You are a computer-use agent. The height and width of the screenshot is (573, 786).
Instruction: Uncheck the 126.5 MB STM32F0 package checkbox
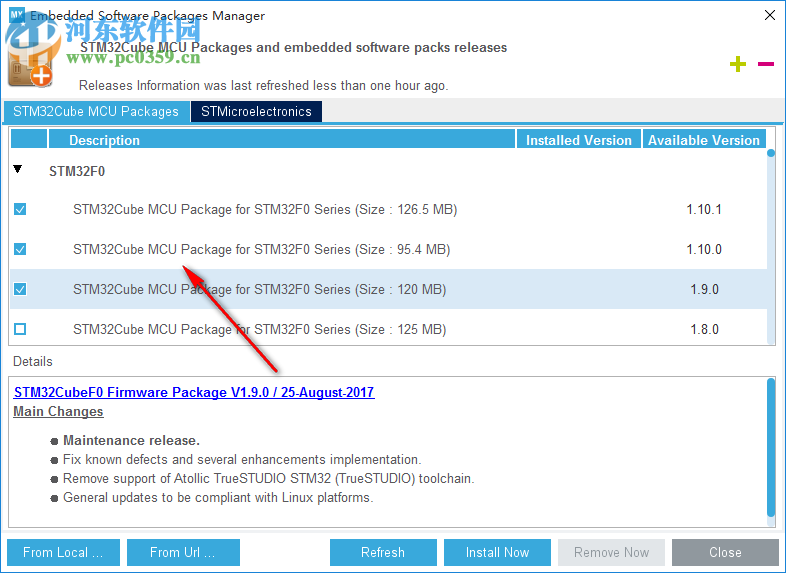(x=20, y=209)
